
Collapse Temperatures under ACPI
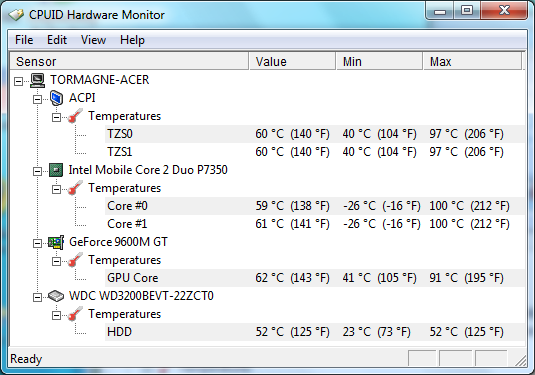57,117
